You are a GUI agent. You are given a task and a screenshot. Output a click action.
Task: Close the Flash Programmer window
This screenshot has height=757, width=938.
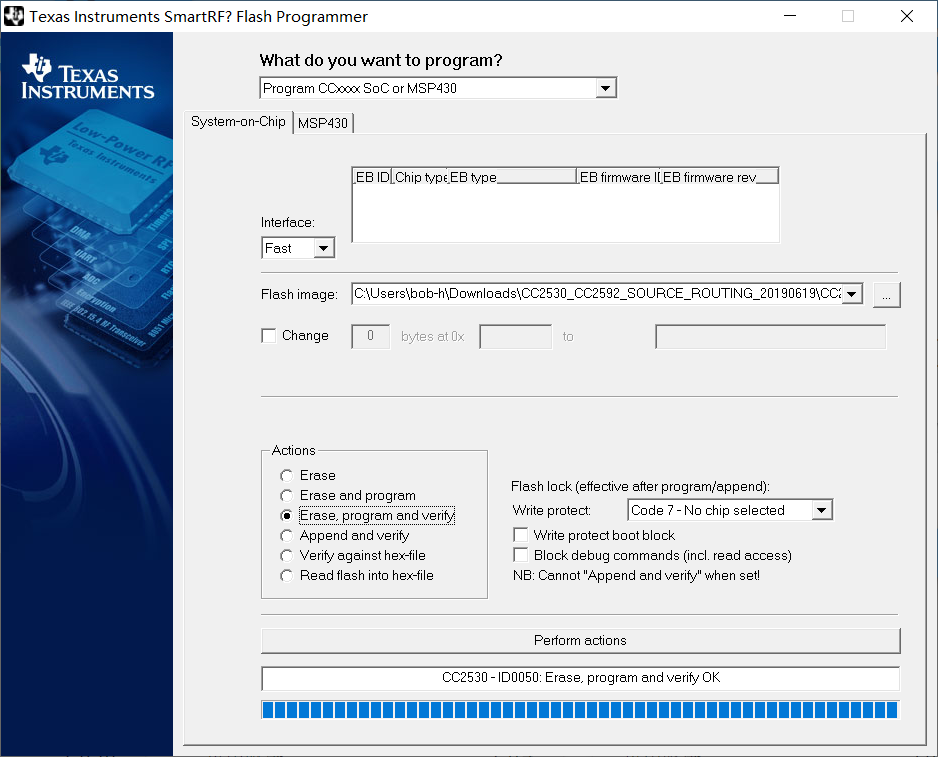point(907,16)
